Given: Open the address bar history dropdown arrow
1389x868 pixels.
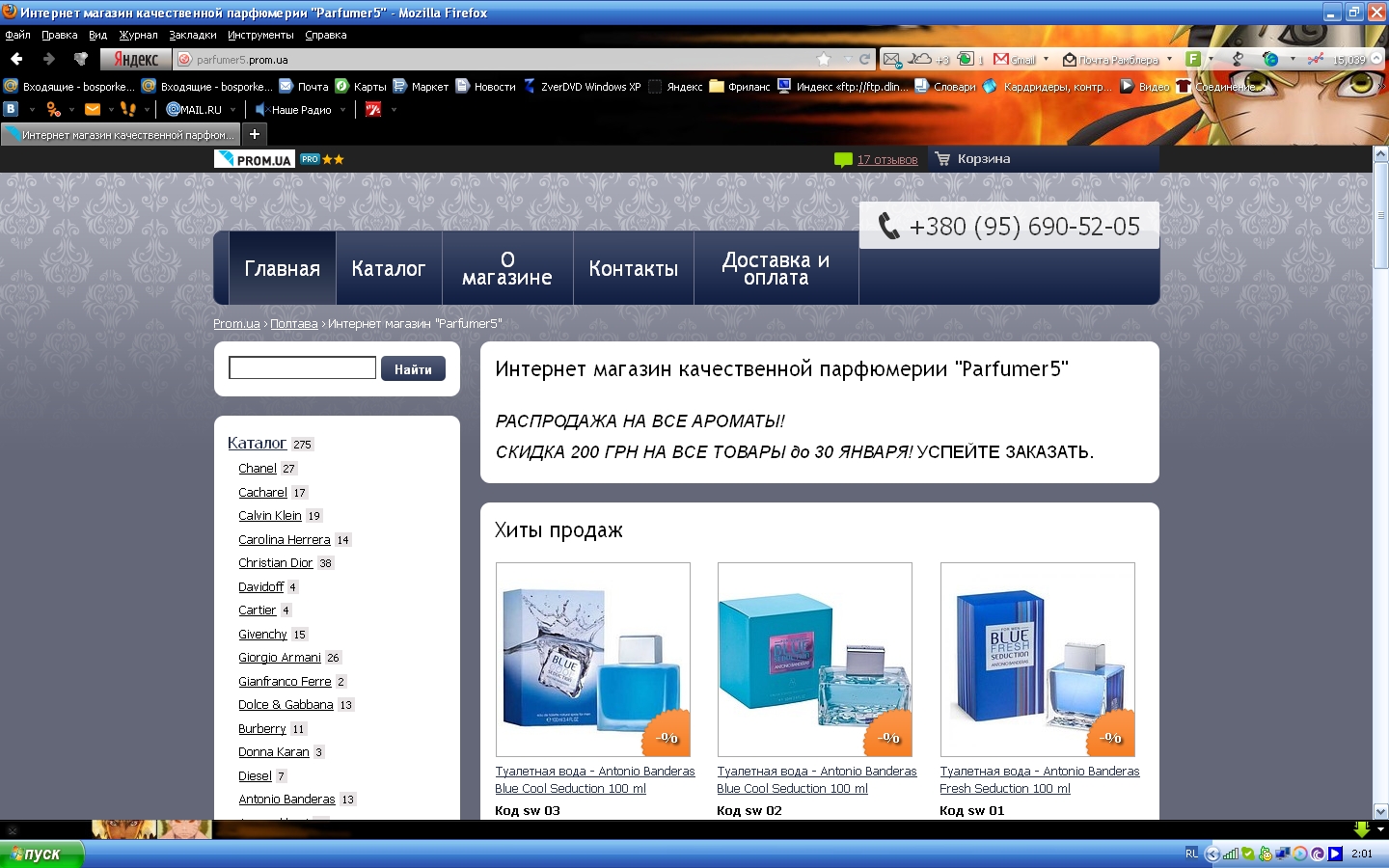Looking at the screenshot, I should 846,60.
